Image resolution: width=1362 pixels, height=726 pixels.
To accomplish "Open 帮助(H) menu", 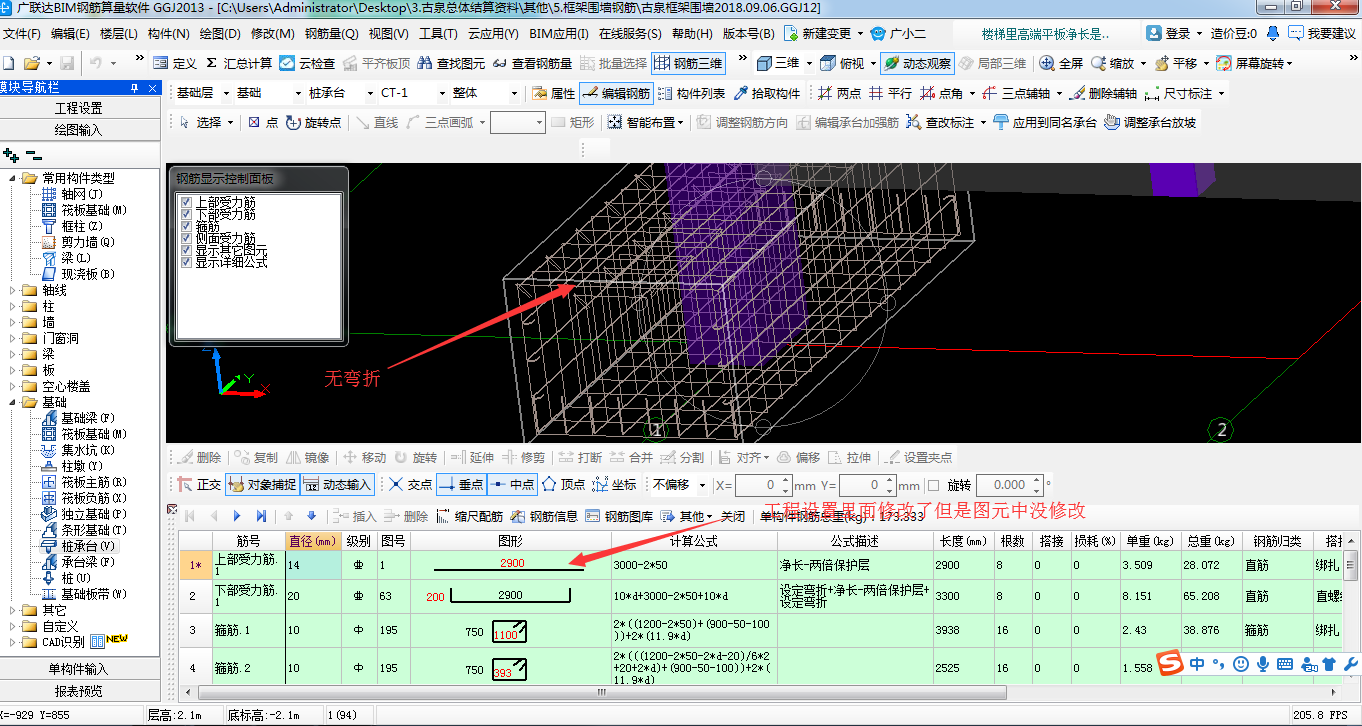I will click(692, 33).
